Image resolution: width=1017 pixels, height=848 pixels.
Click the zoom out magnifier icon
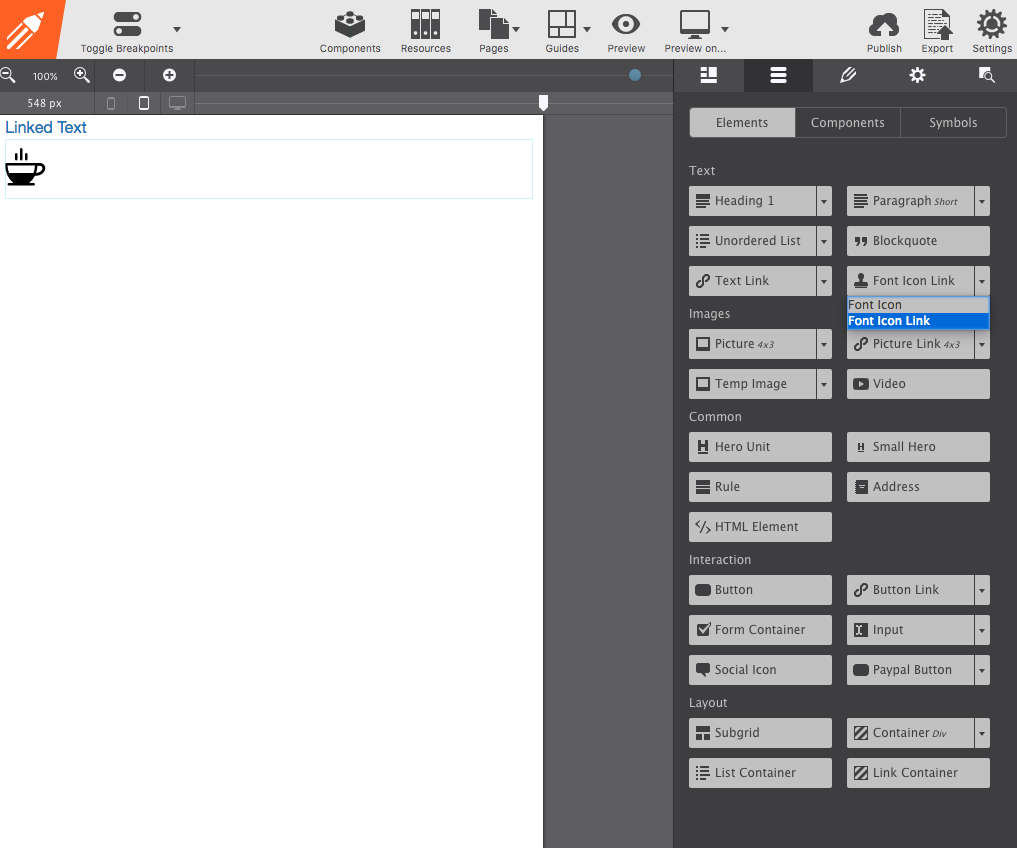pos(8,75)
